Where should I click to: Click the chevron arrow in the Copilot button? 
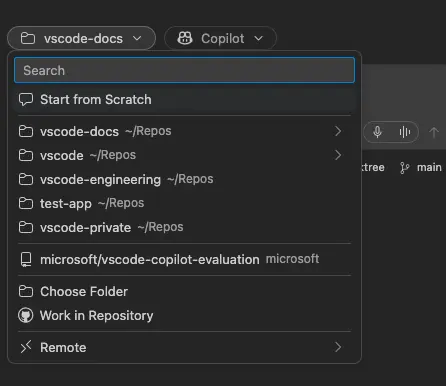coord(259,39)
